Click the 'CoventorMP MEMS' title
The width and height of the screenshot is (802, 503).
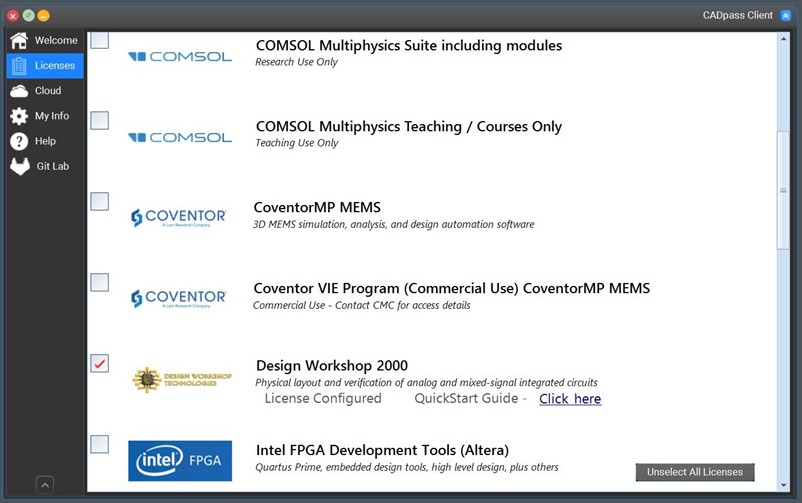coord(317,207)
